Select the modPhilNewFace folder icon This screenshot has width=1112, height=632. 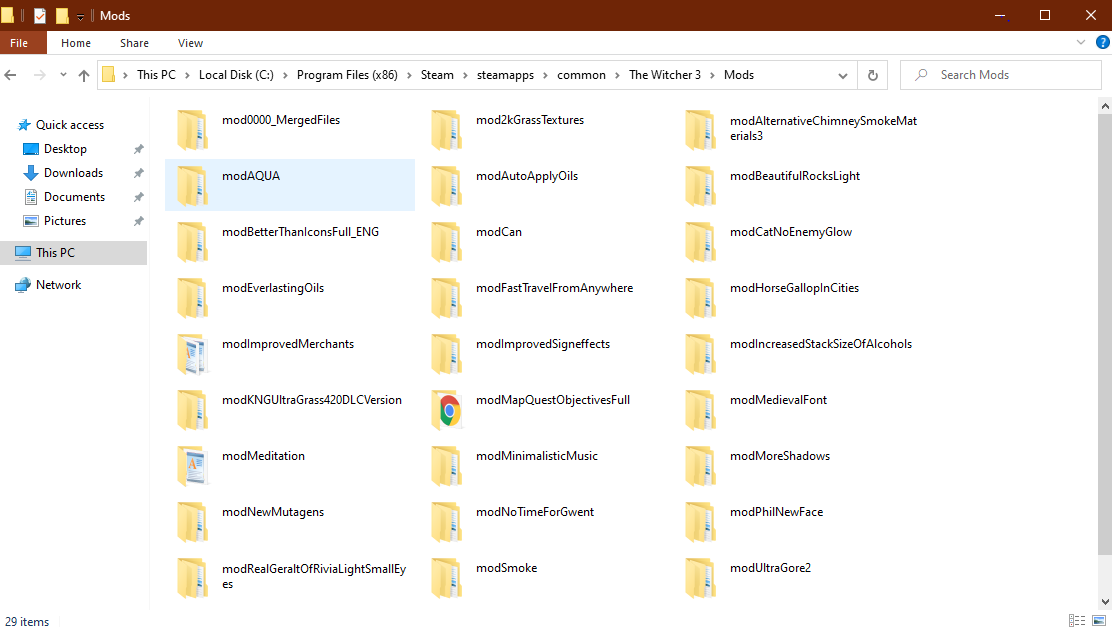point(700,522)
